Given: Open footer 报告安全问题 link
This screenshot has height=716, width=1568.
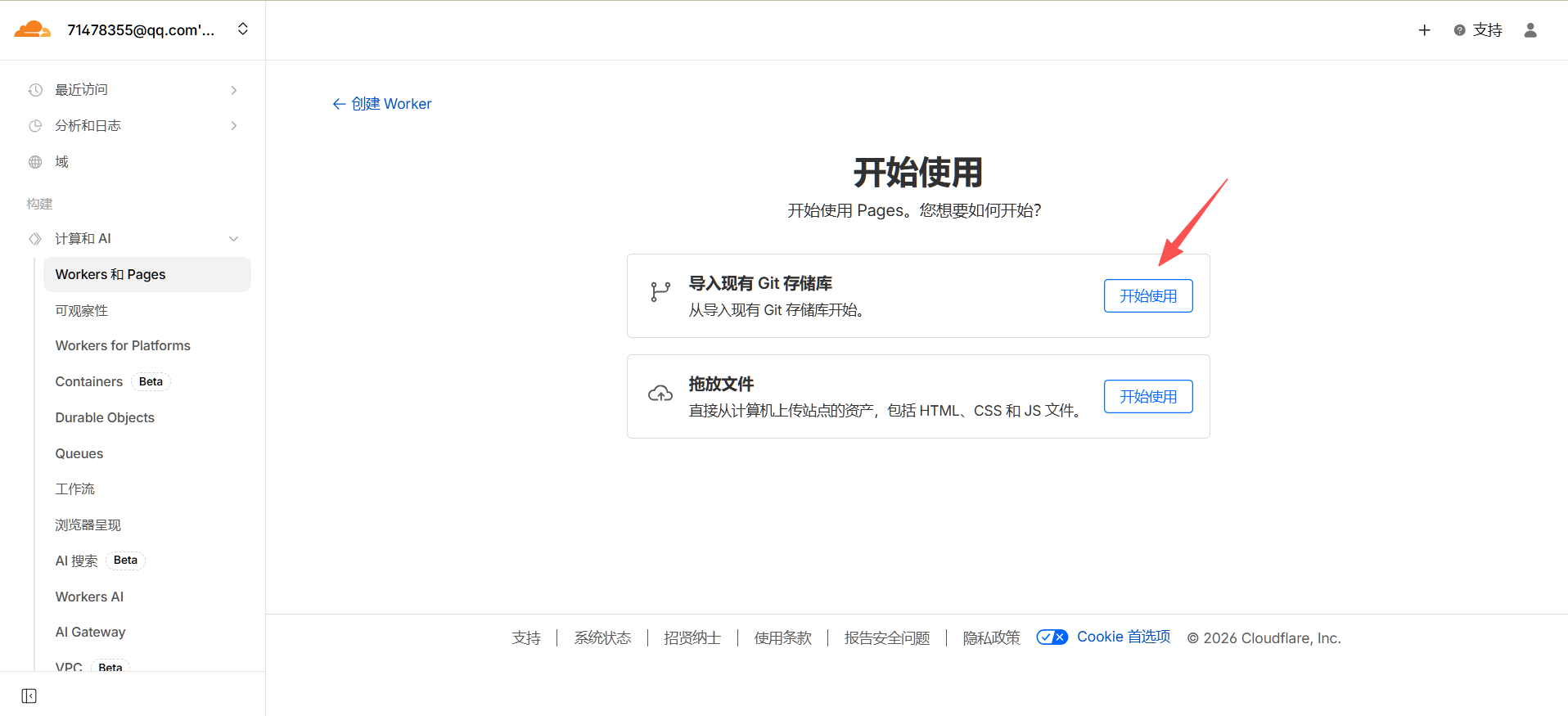Looking at the screenshot, I should 887,638.
